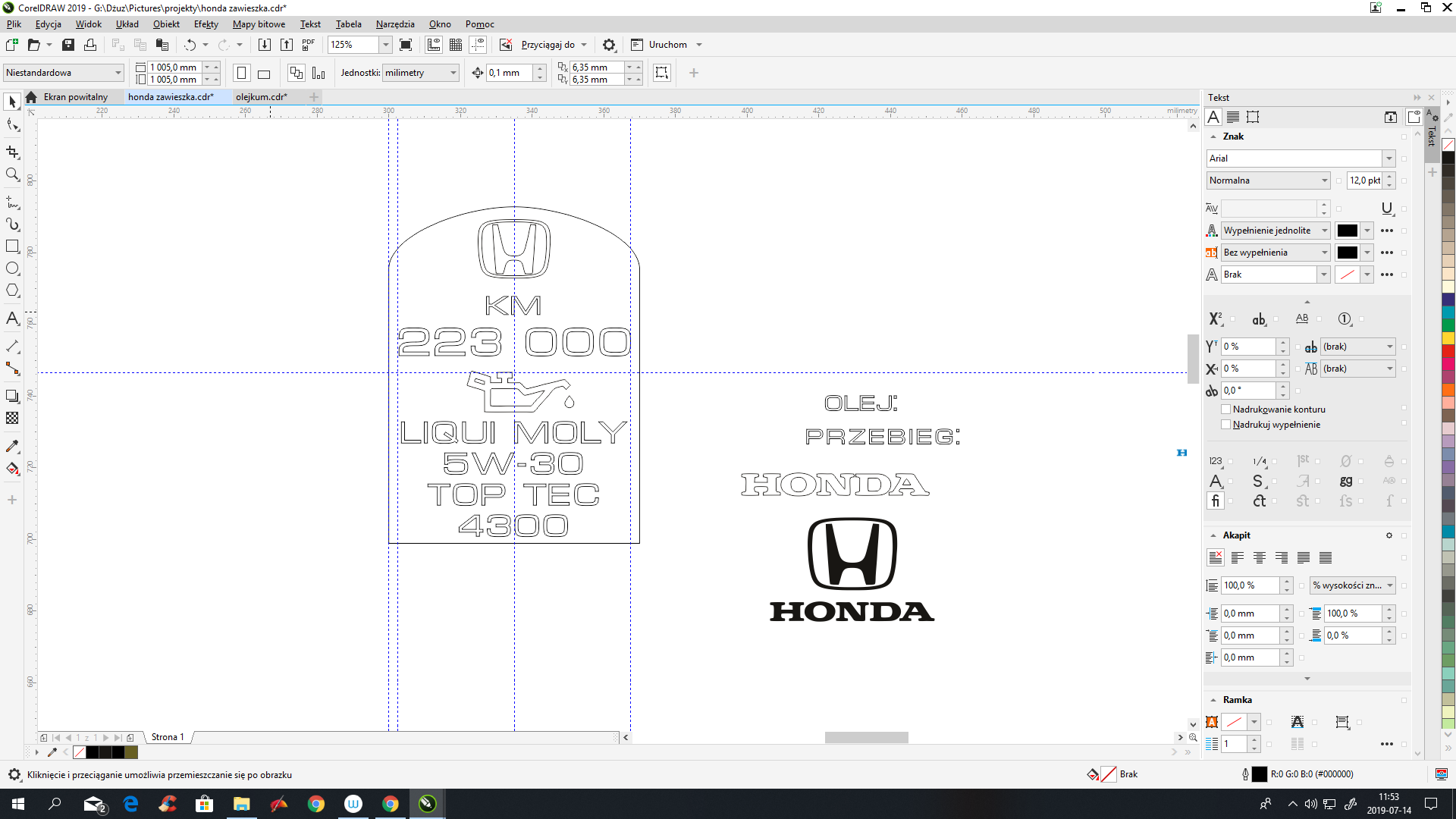Open Options gear in toolbar
1456x819 pixels.
point(609,45)
